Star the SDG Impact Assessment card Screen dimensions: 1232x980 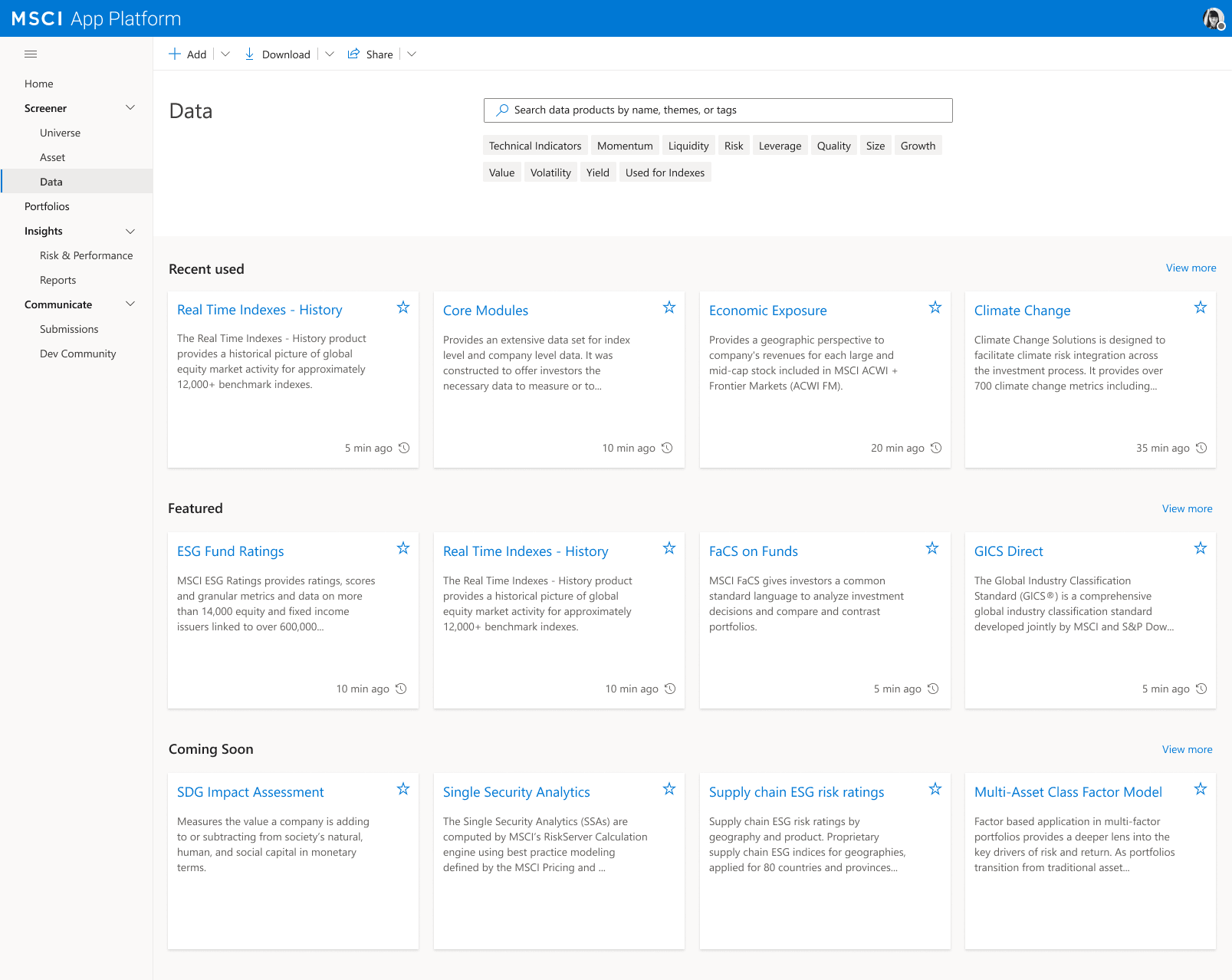(403, 789)
